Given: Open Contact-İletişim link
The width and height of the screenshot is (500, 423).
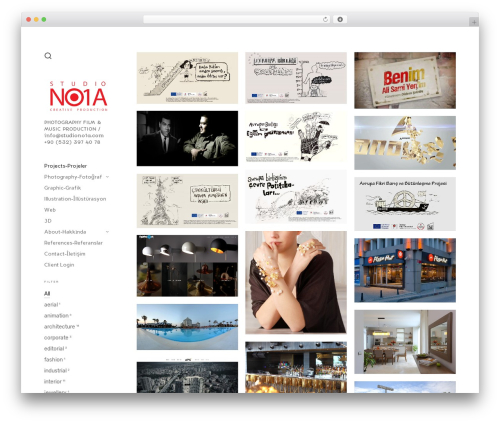Looking at the screenshot, I should [x=65, y=254].
